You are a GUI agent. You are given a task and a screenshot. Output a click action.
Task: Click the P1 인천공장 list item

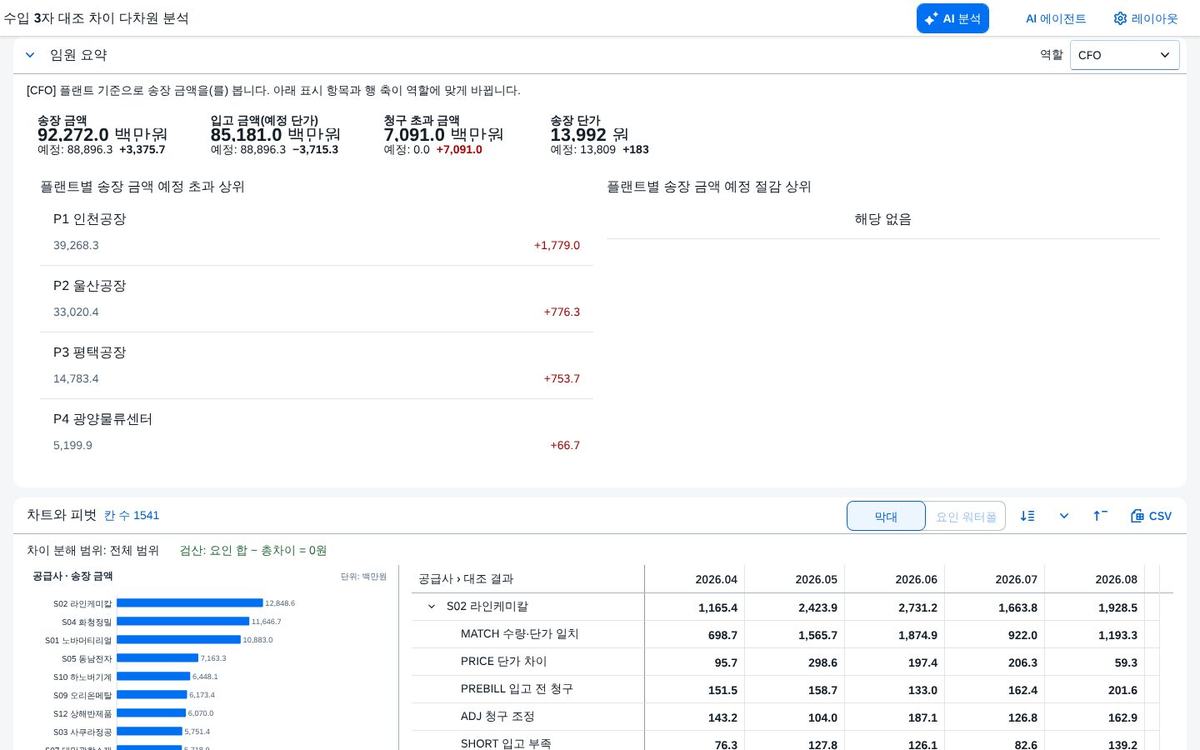tap(316, 232)
